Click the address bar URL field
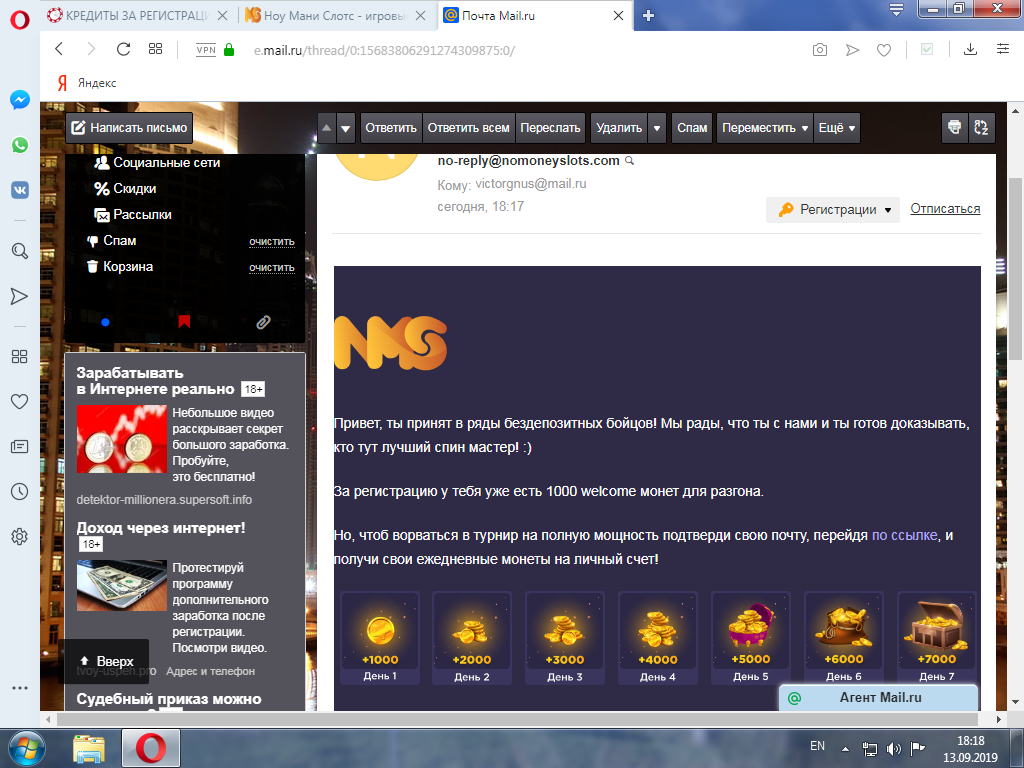 [384, 50]
